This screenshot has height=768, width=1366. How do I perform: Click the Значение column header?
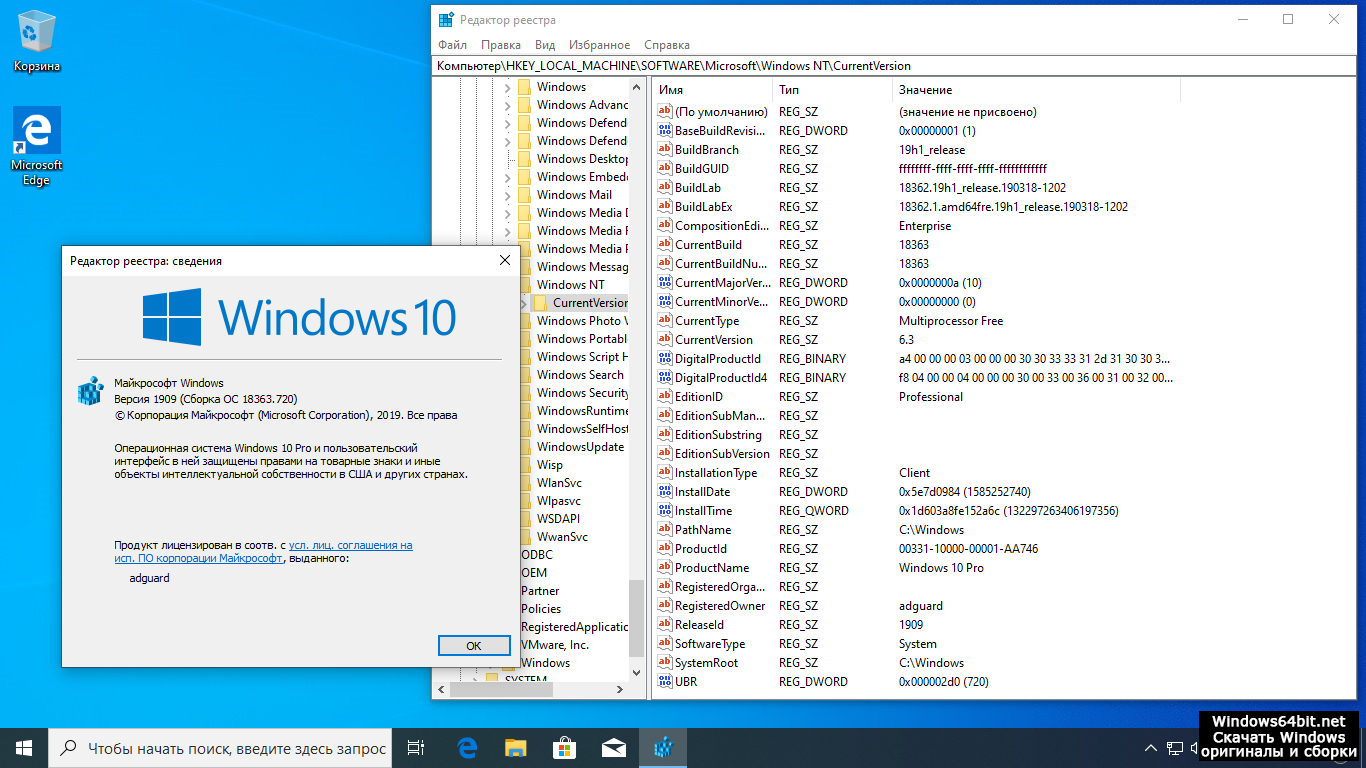point(925,90)
